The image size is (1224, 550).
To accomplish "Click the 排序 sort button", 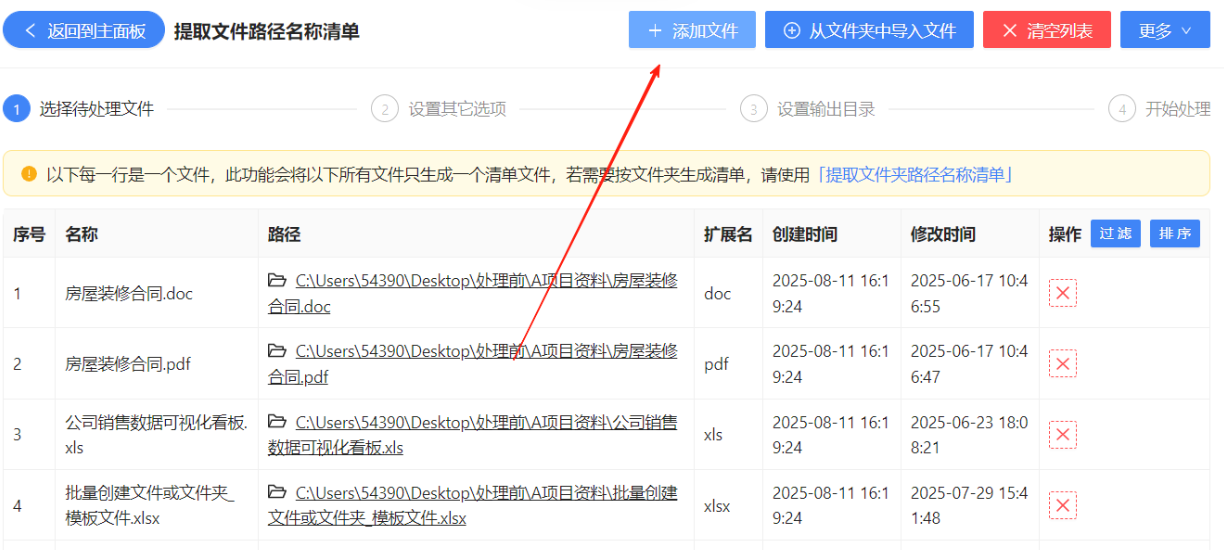I will tap(1175, 234).
